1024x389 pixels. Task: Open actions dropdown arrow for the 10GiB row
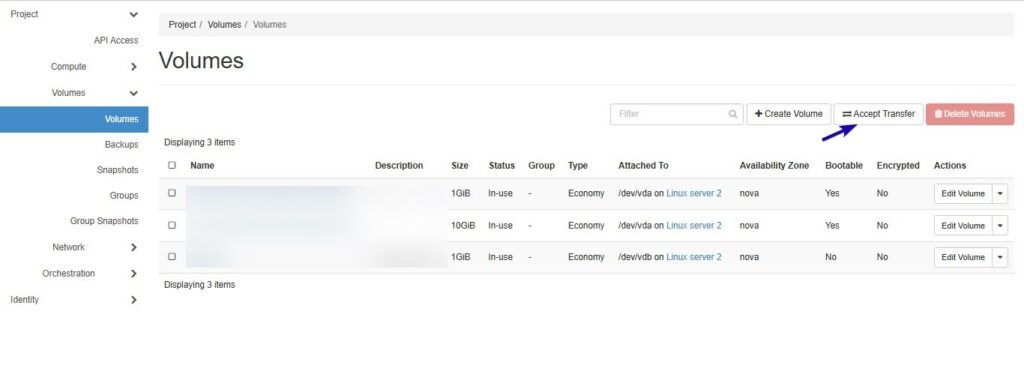[1000, 226]
